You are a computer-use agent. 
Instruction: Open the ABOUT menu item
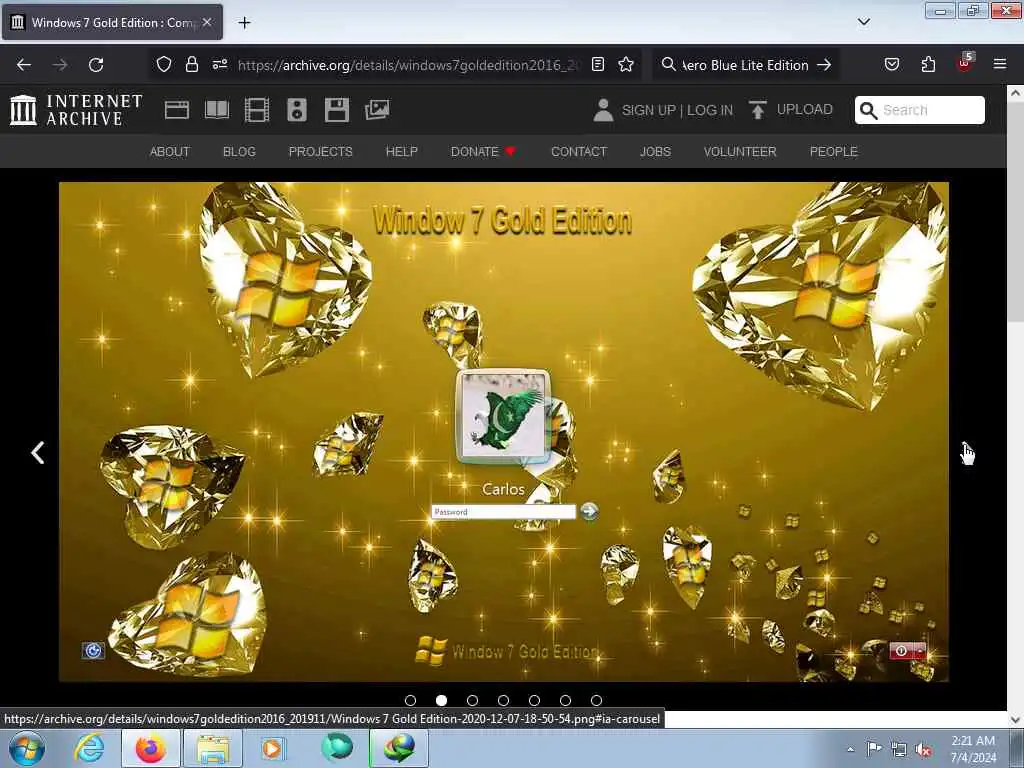click(x=170, y=152)
